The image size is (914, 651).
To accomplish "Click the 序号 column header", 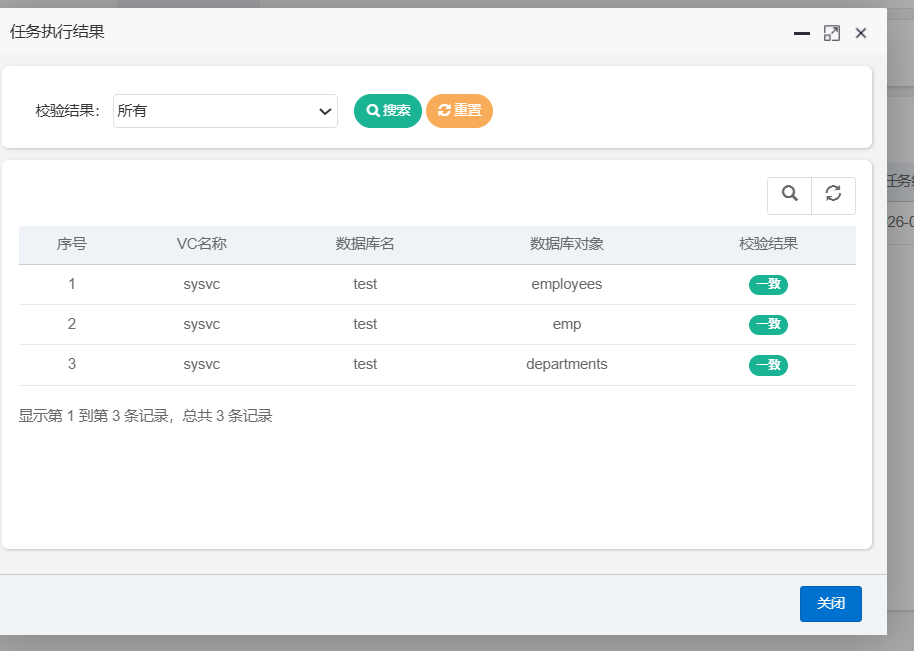I will 72,244.
